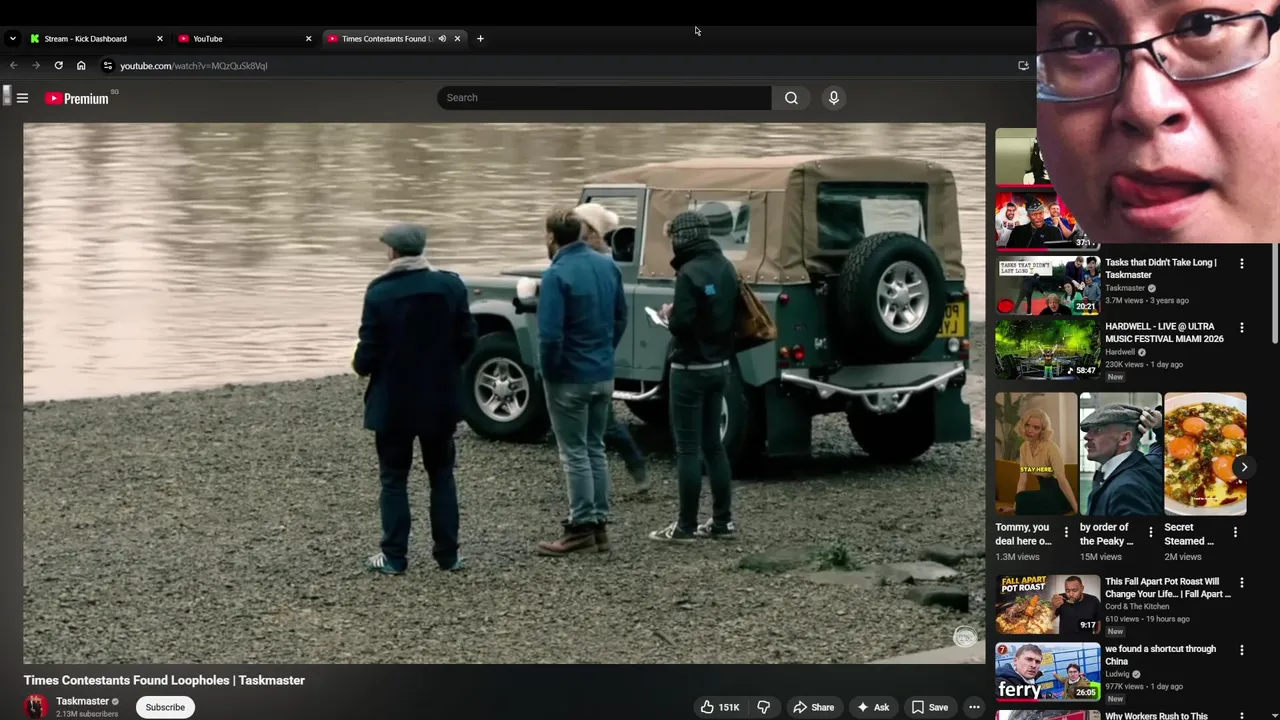This screenshot has width=1280, height=720.
Task: Open the Secret Steamed short
Action: pyautogui.click(x=1205, y=453)
